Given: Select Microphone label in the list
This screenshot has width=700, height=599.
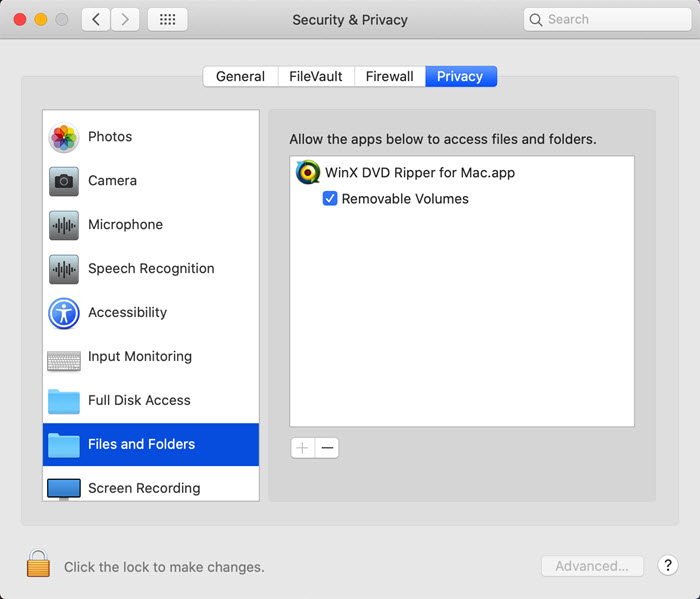Looking at the screenshot, I should coord(125,225).
